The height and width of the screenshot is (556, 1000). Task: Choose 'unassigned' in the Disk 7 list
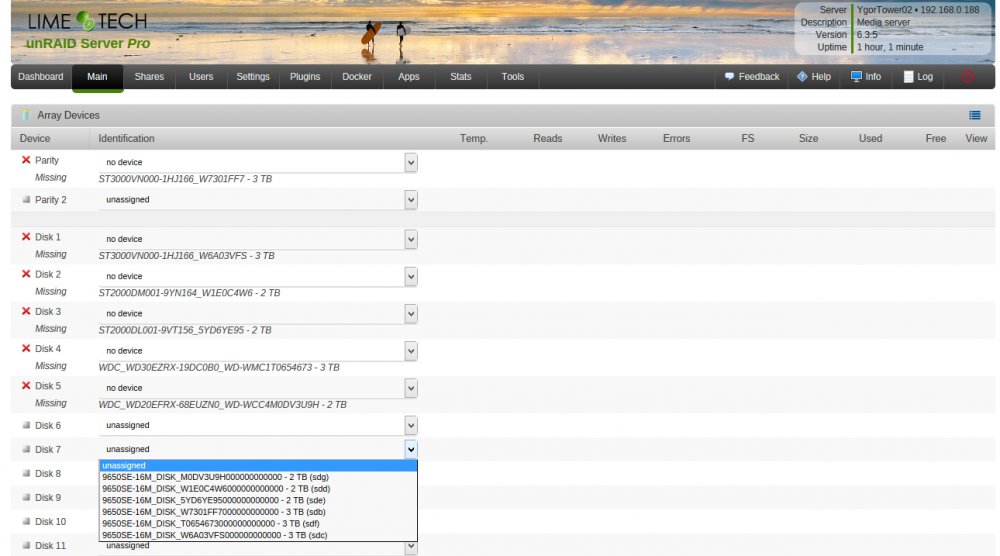click(258, 465)
